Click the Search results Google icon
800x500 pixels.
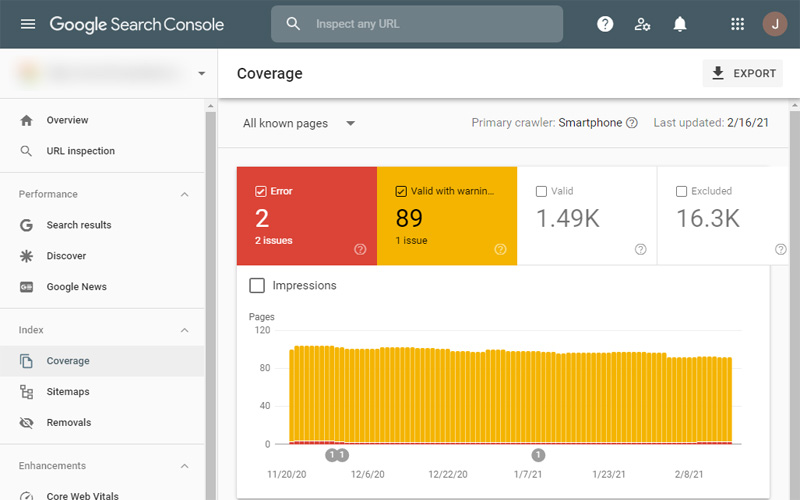pyautogui.click(x=26, y=225)
